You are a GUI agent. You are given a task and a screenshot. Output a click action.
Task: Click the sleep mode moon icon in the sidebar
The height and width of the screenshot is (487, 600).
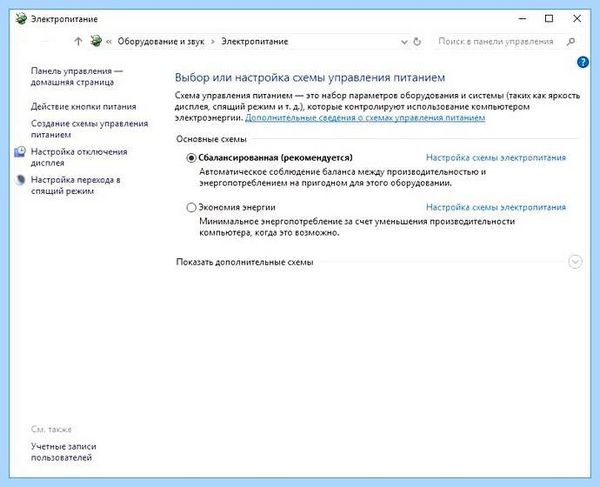(20, 180)
